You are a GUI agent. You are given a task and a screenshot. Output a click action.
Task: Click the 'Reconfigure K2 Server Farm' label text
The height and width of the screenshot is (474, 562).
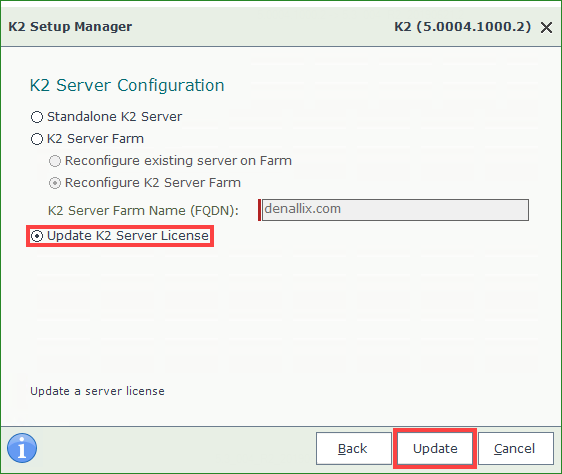click(x=153, y=183)
